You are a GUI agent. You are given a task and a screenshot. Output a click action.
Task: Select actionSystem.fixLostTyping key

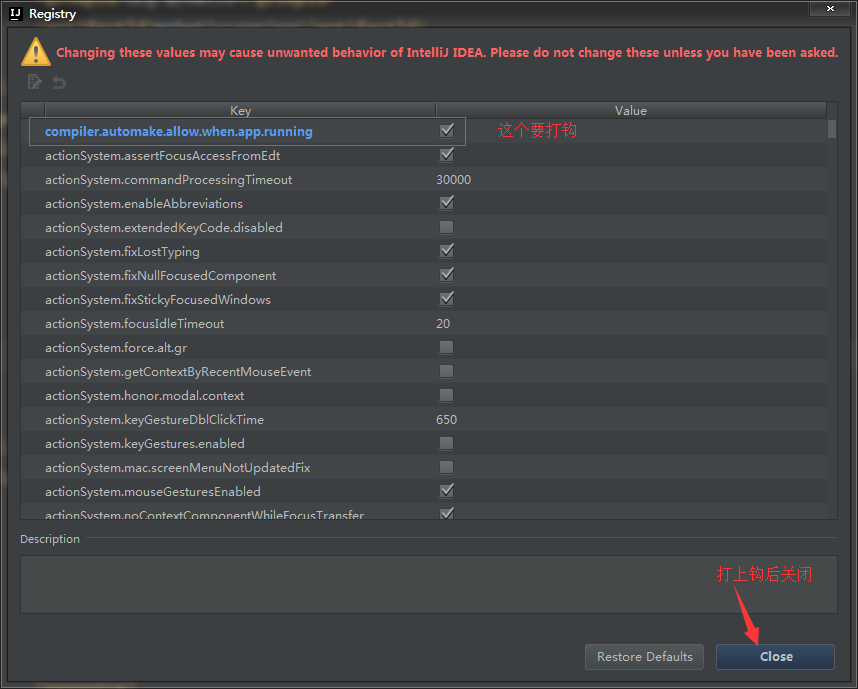click(122, 252)
